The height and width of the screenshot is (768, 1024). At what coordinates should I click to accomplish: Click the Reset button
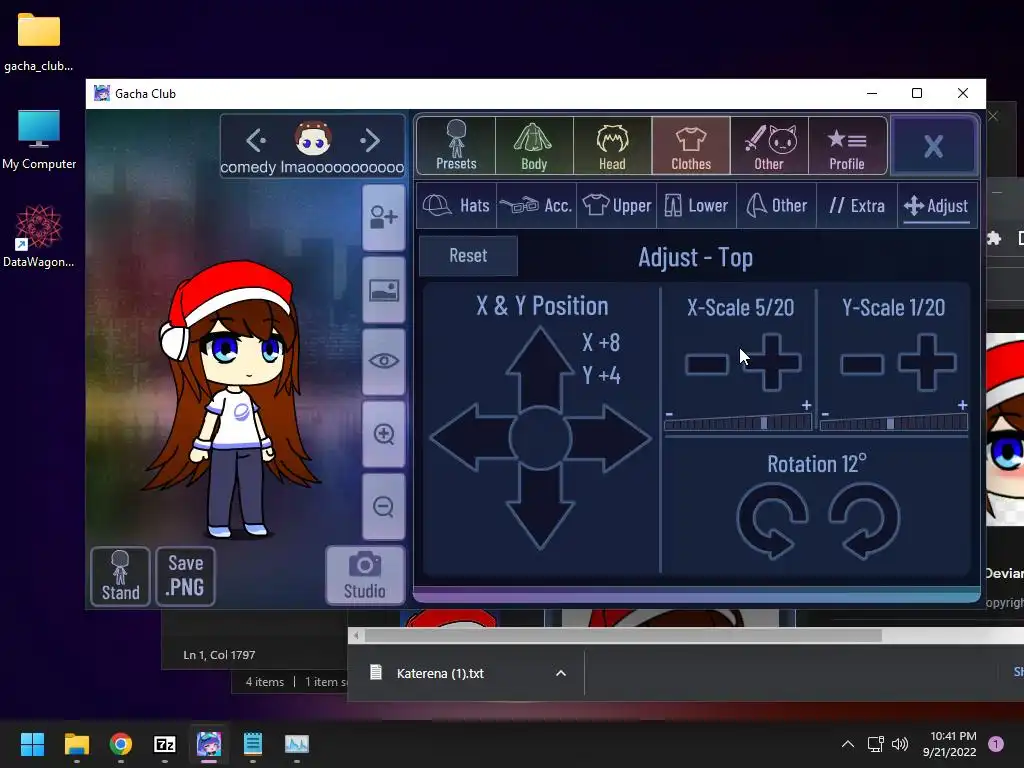coord(468,255)
